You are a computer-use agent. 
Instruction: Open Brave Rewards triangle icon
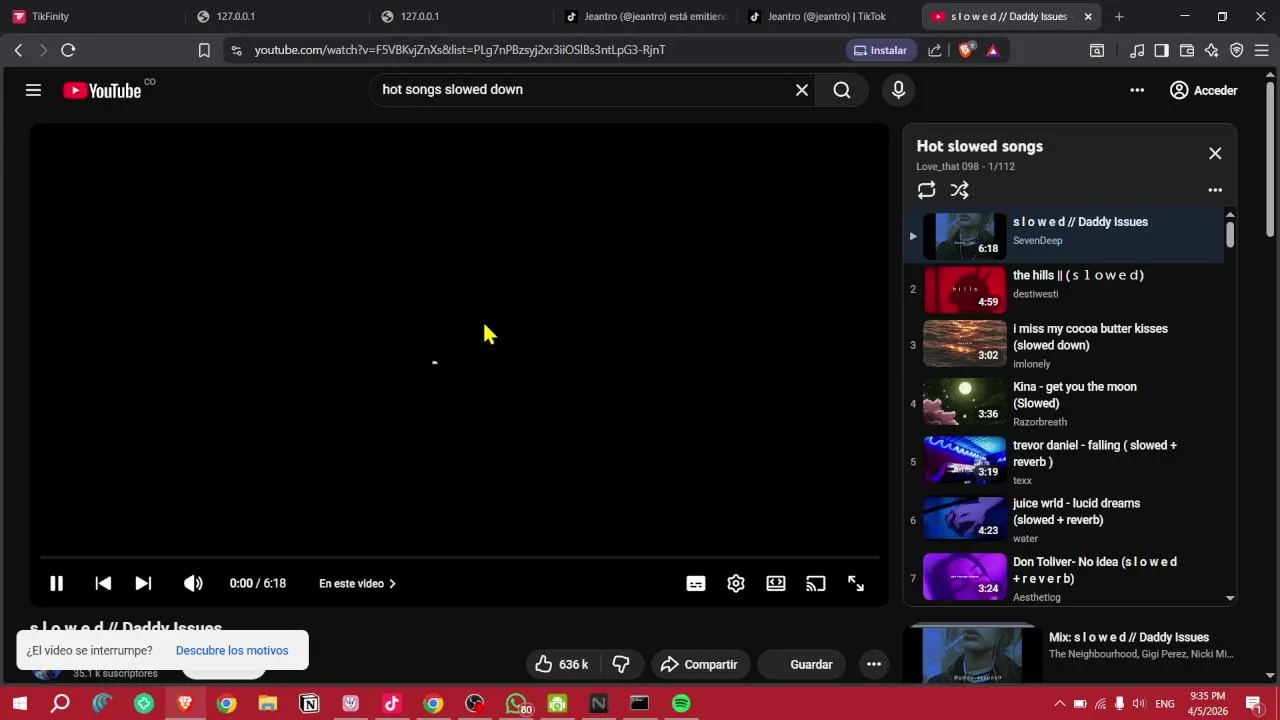pyautogui.click(x=992, y=50)
